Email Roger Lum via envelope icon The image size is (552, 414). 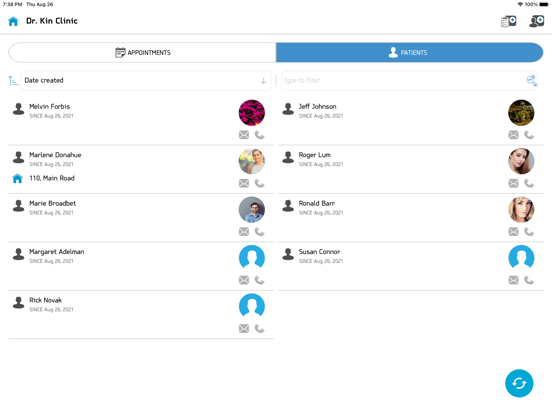pos(514,183)
